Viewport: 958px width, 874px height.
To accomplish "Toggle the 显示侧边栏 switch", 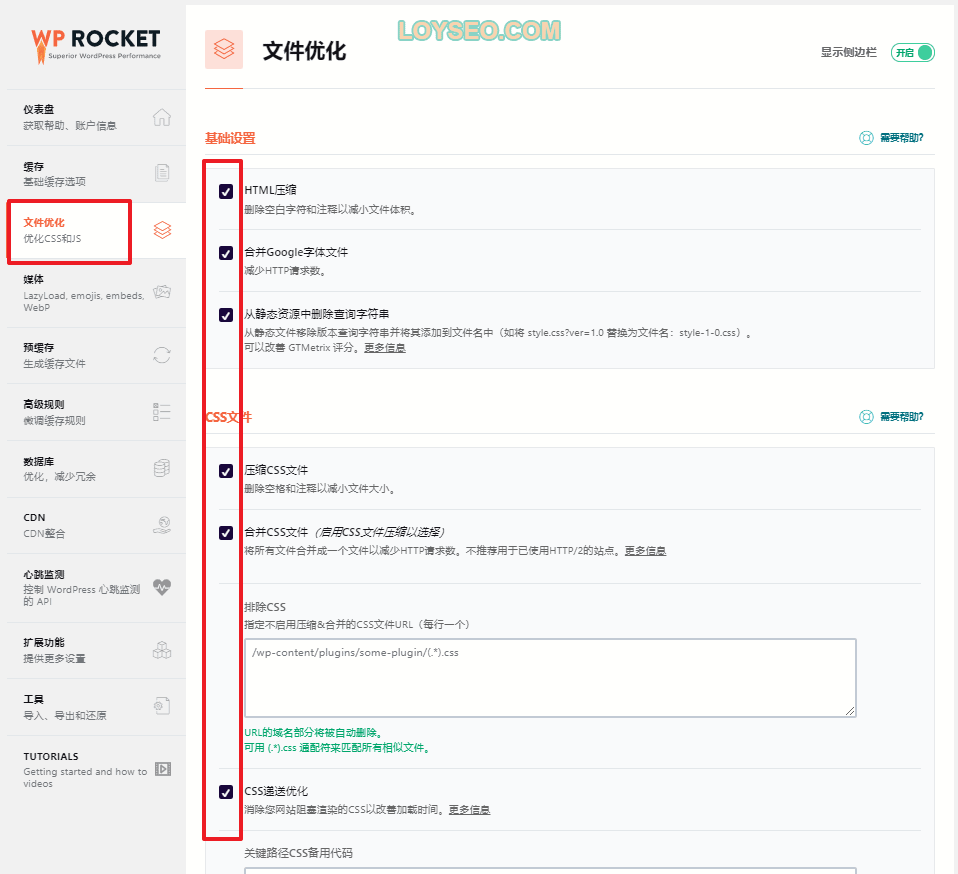I will [x=913, y=53].
